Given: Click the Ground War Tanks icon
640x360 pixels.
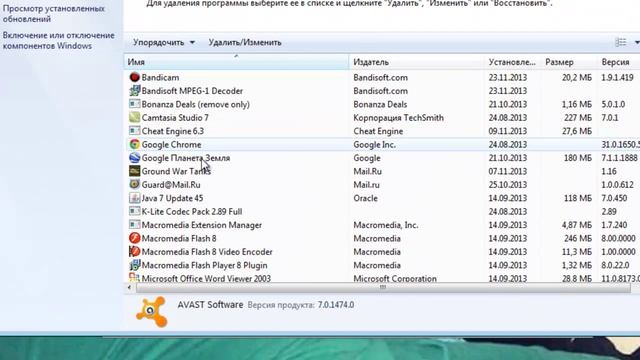Looking at the screenshot, I should coord(134,171).
